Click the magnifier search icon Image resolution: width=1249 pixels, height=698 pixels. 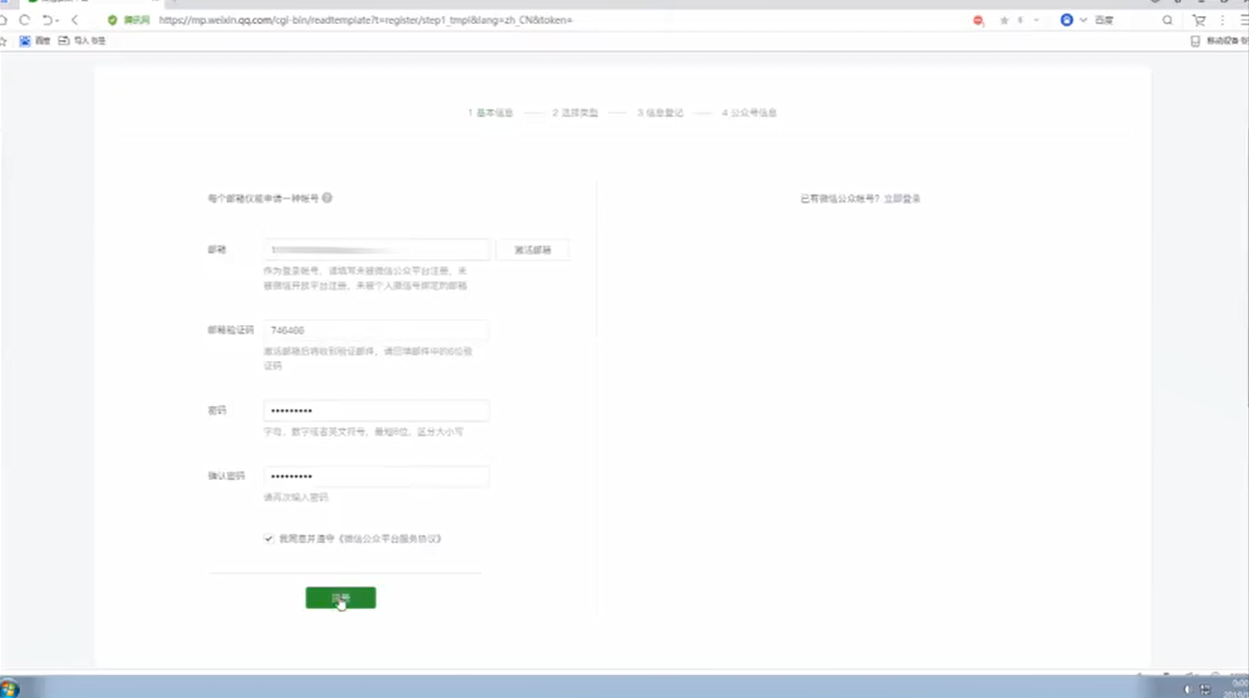1167,20
